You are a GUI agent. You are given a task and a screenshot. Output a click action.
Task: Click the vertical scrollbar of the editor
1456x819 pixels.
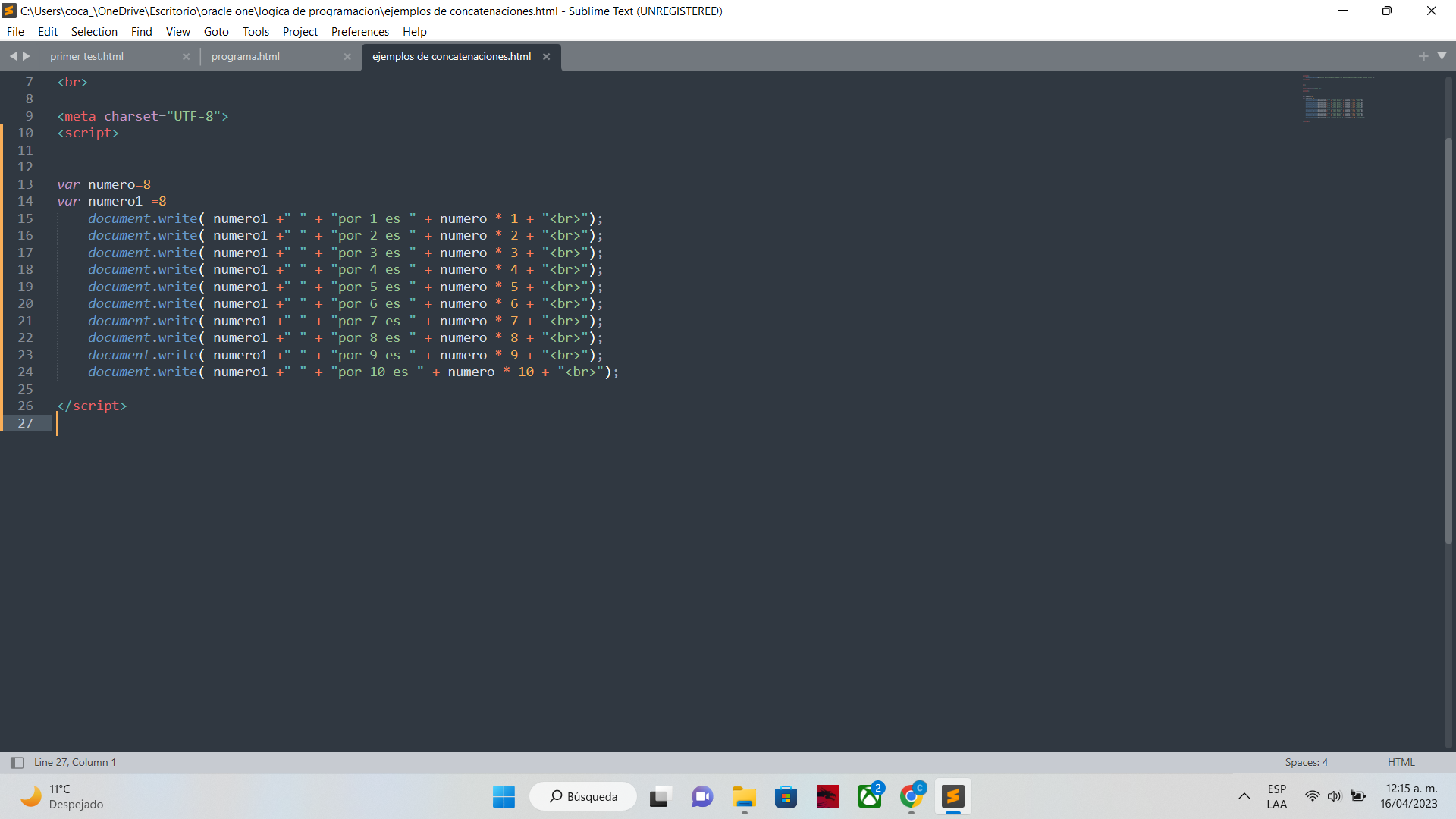click(x=1448, y=340)
